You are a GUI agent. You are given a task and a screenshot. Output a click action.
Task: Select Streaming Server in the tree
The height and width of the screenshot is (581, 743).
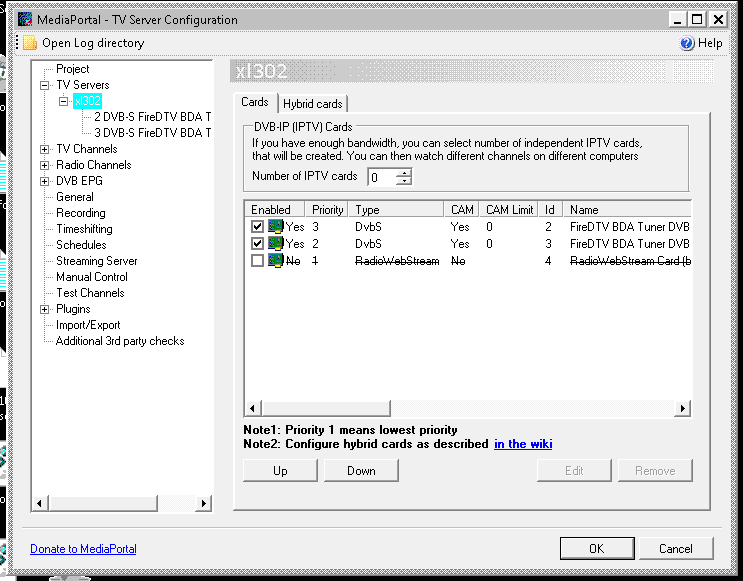coord(97,261)
